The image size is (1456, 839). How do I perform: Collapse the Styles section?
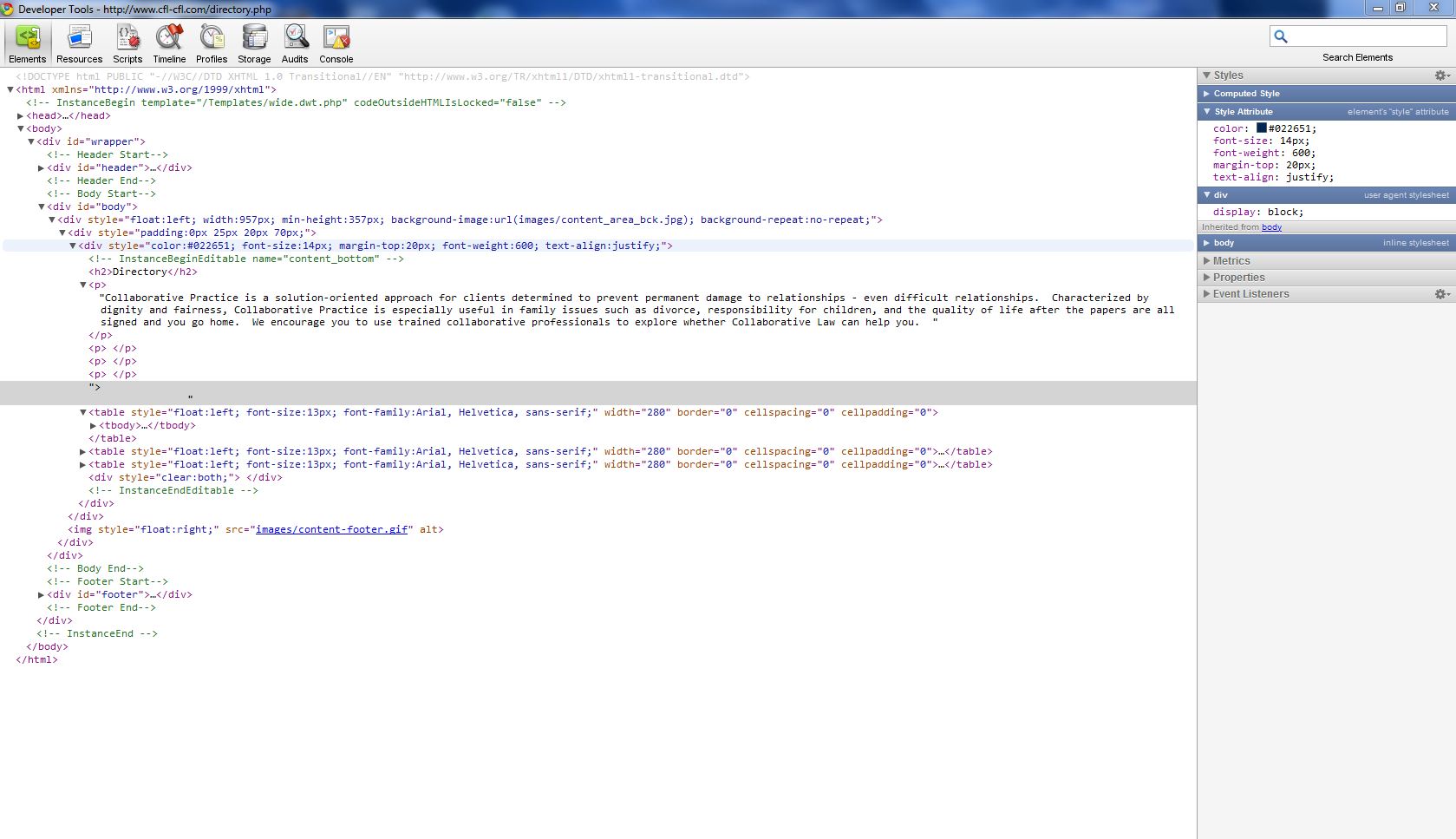1206,75
